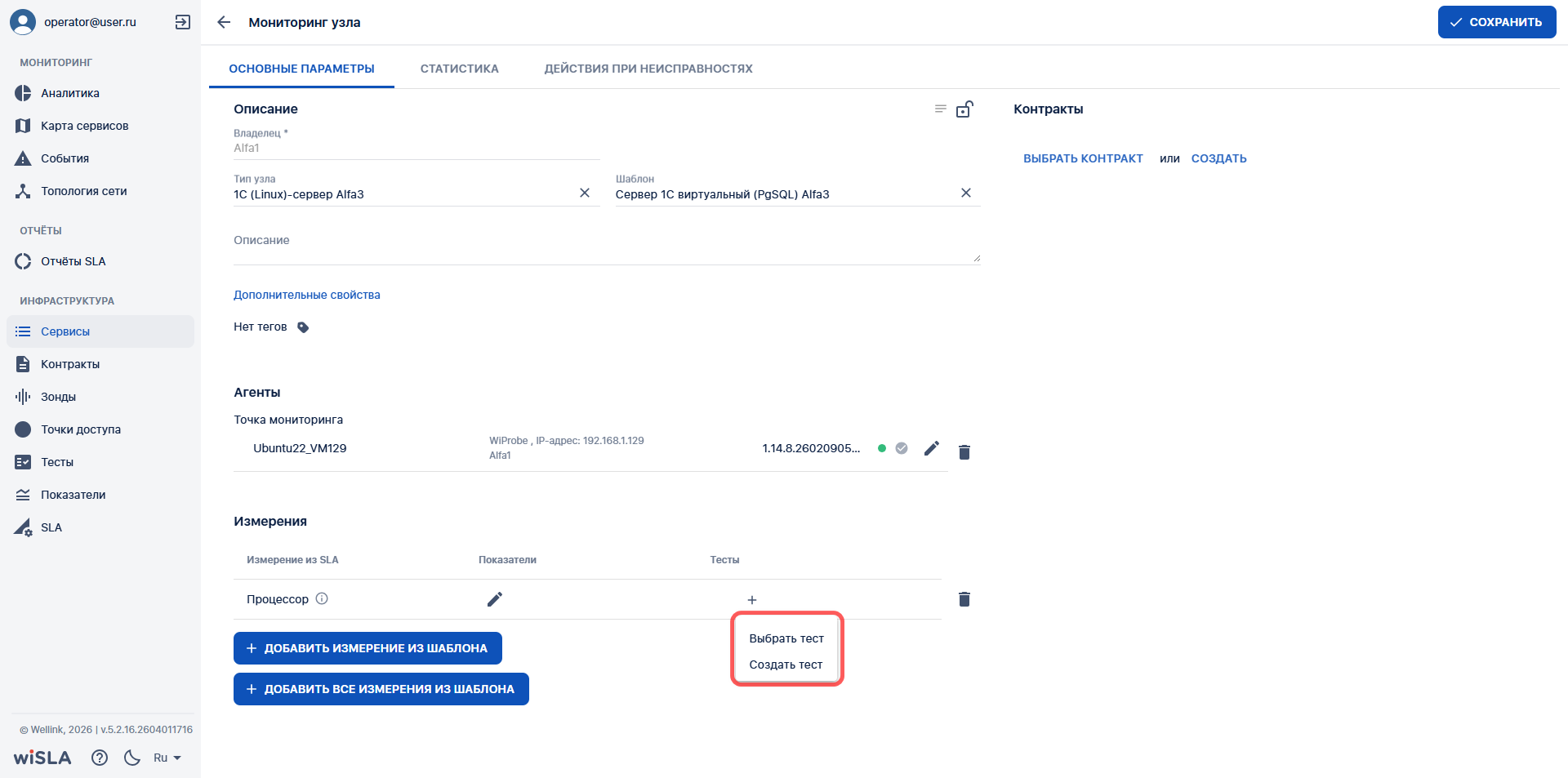This screenshot has width=1568, height=778.
Task: Open Карта сервисов in the sidebar
Action: tap(100, 126)
